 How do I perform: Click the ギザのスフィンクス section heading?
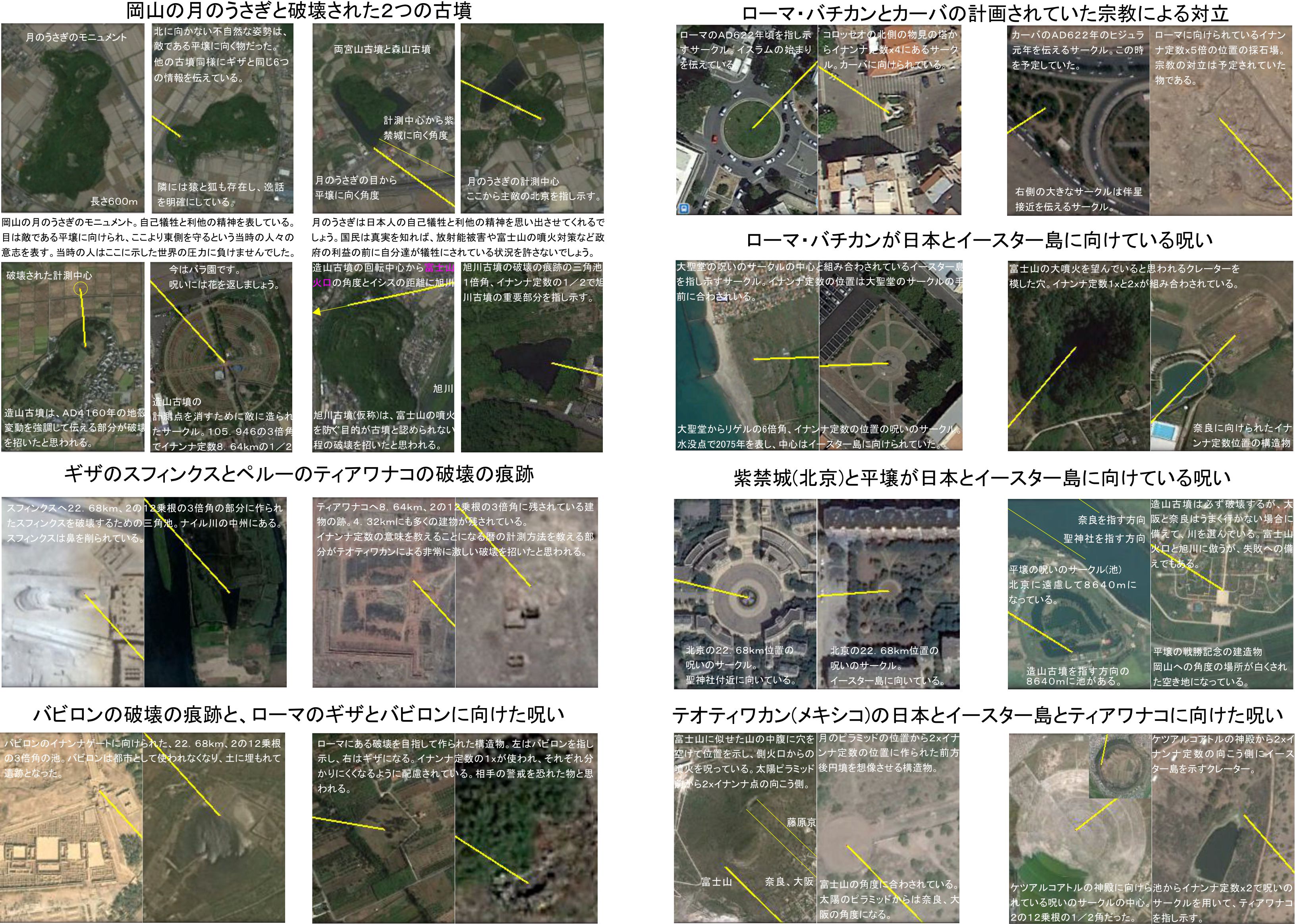point(298,475)
